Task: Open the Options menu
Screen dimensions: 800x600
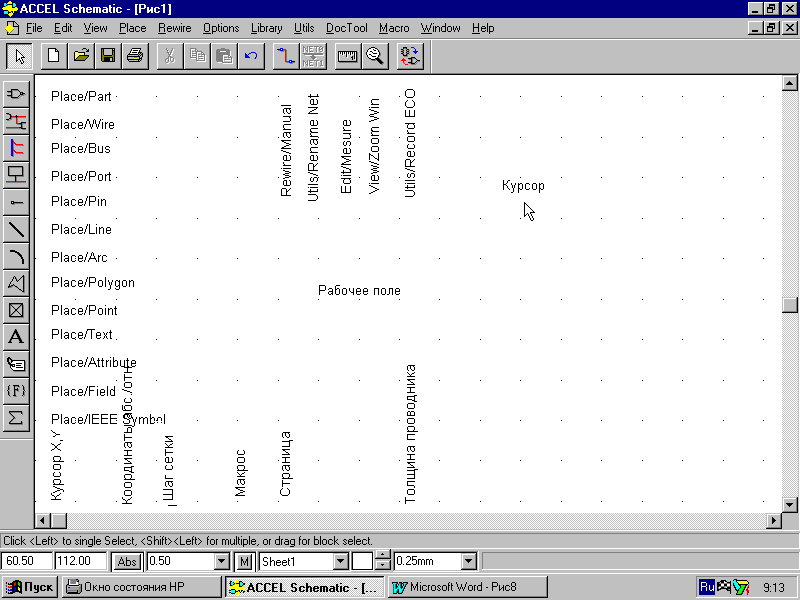Action: 221,28
